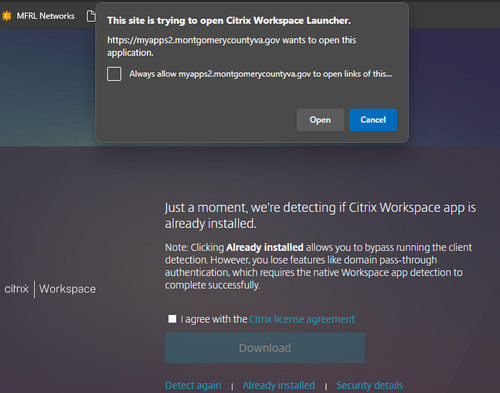Open the MFRL Networks bookmark label
Screen dimensions: 500x393
tap(45, 16)
